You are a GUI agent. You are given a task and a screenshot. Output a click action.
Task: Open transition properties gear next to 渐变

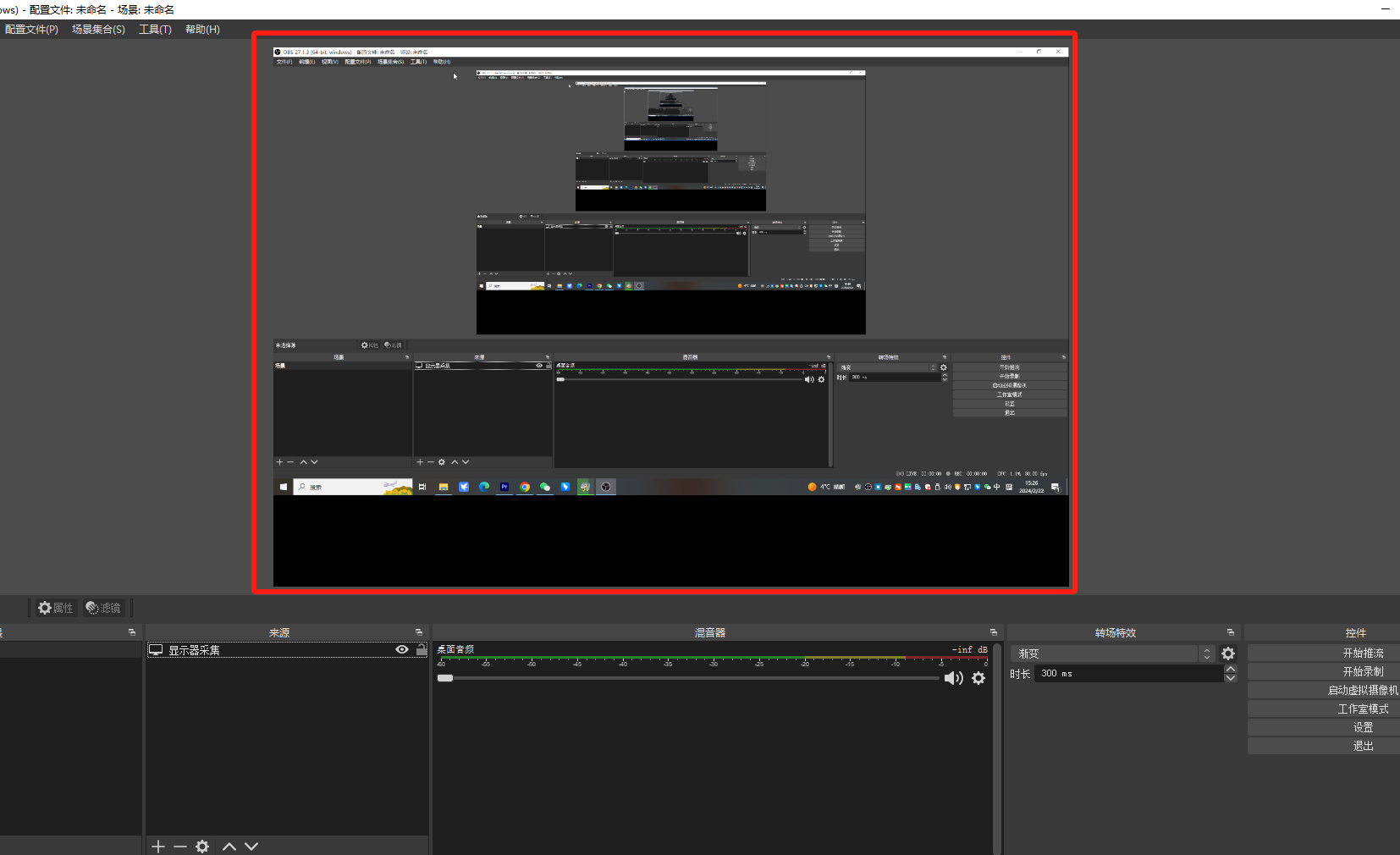click(x=1228, y=654)
